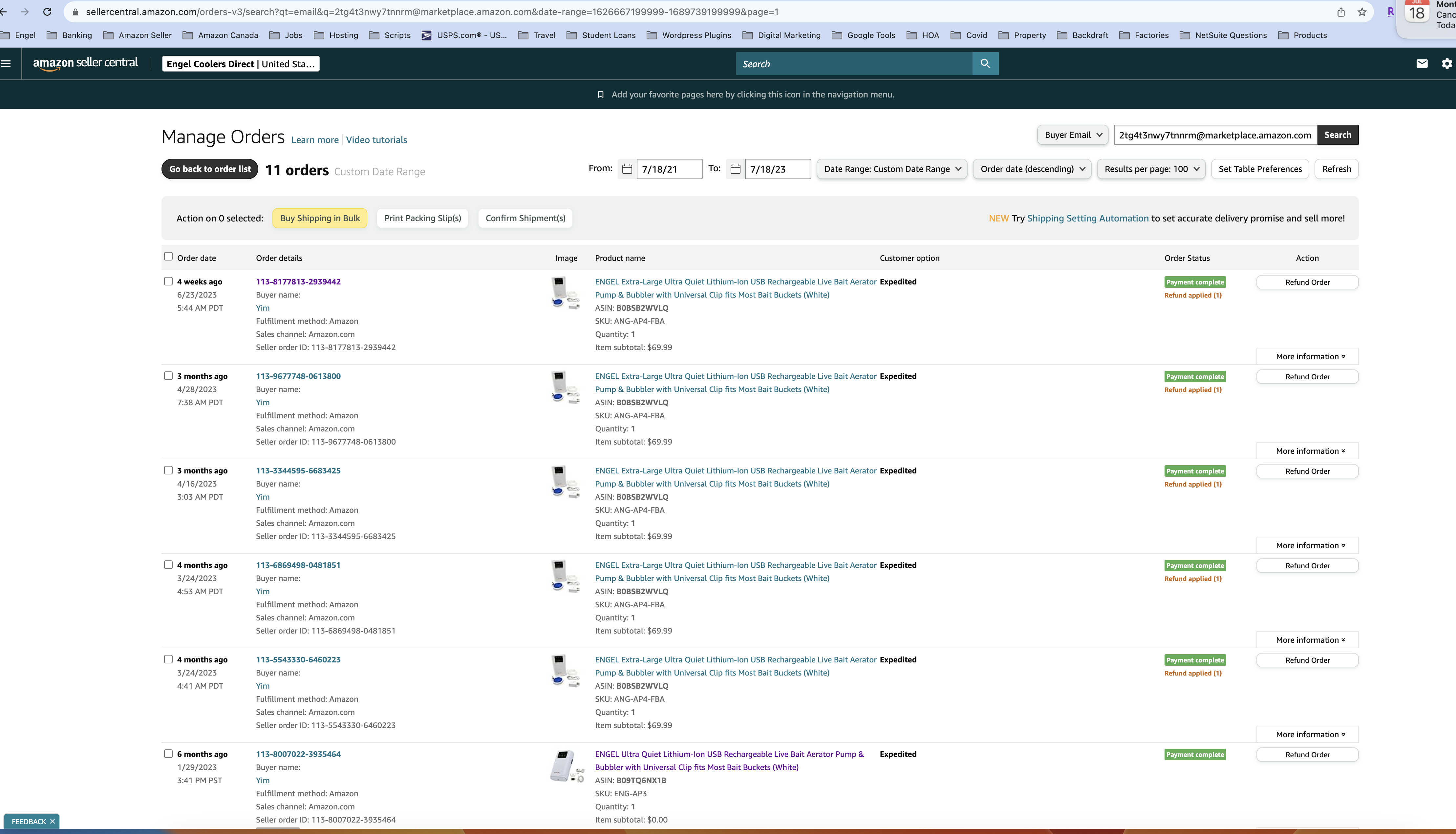Dismiss the FEEDBACK tab with its X
The height and width of the screenshot is (834, 1456).
pos(52,822)
